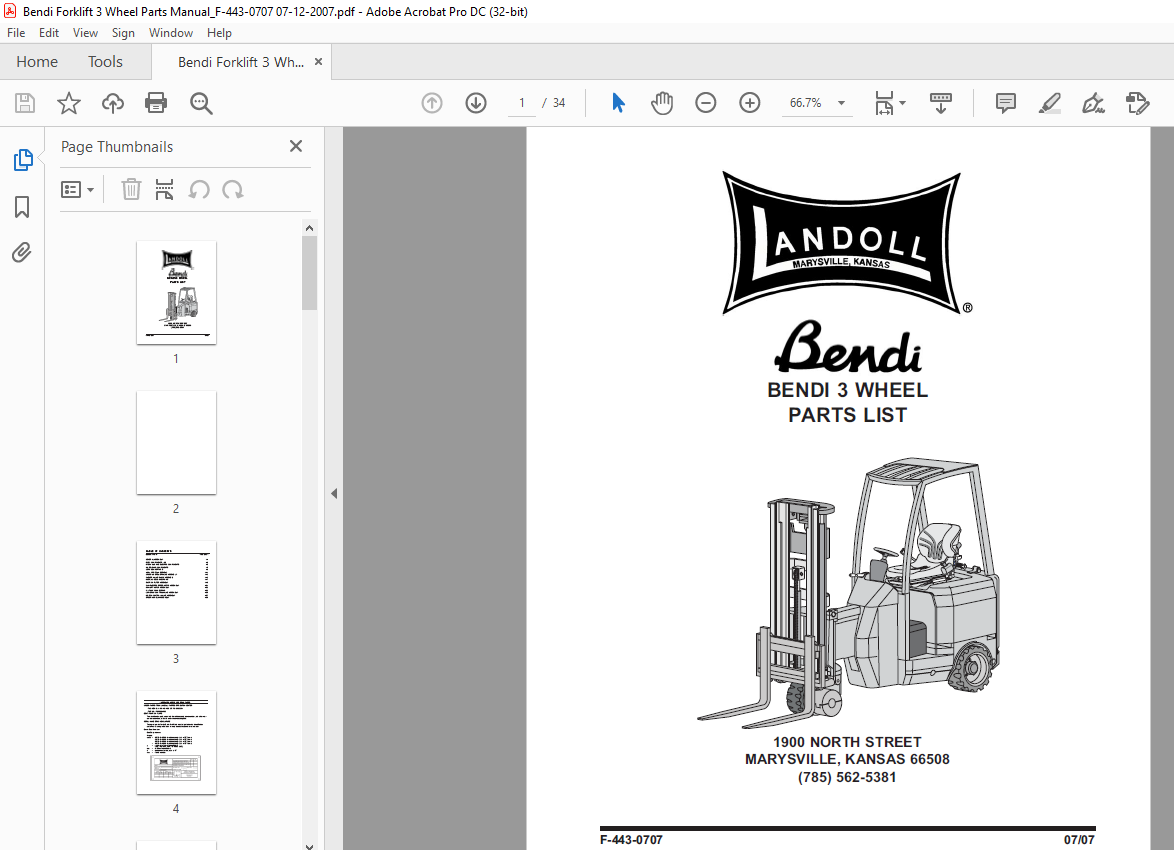
Task: Click the Insert pages icon in thumbnails toolbar
Action: (x=164, y=189)
